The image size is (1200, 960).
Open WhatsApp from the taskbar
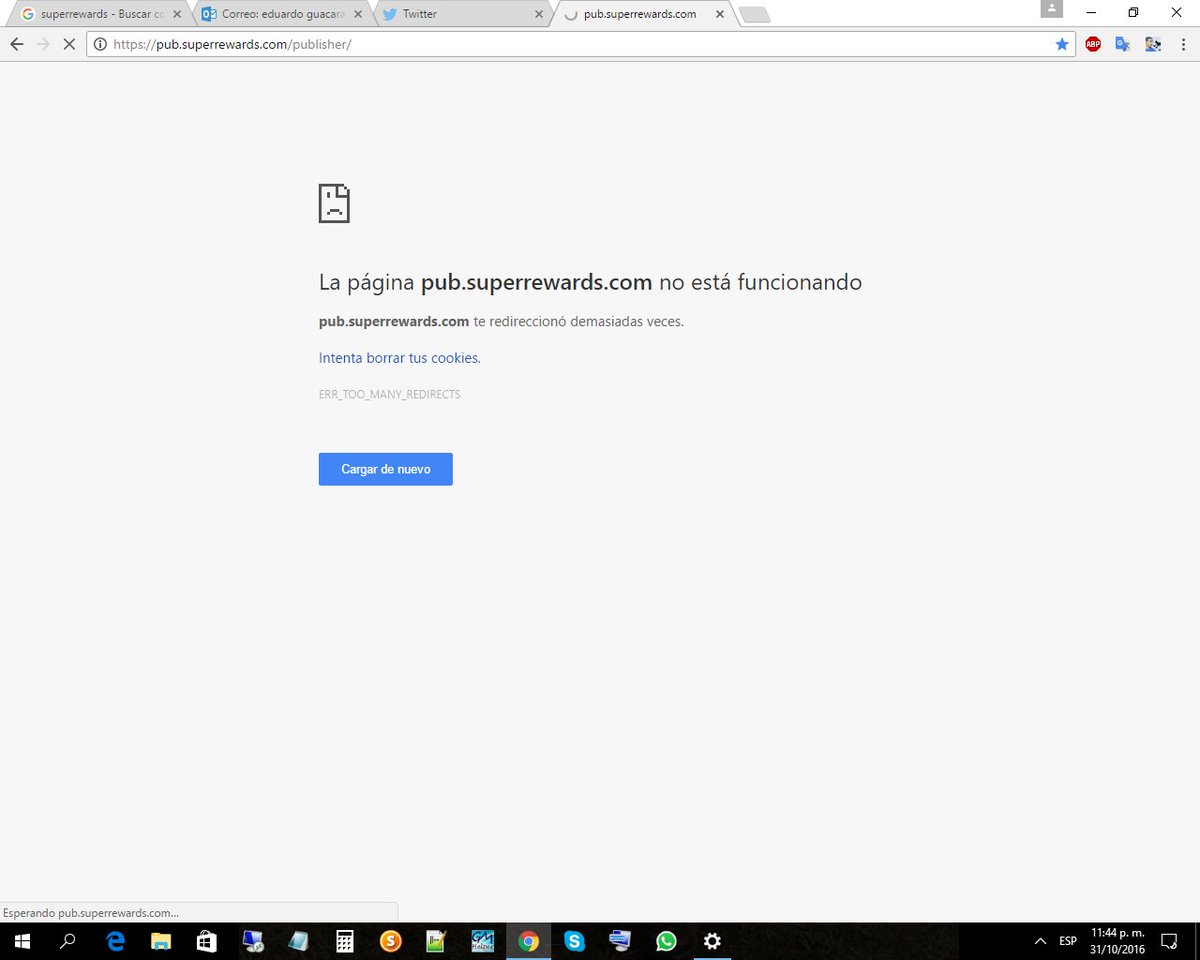coord(666,941)
